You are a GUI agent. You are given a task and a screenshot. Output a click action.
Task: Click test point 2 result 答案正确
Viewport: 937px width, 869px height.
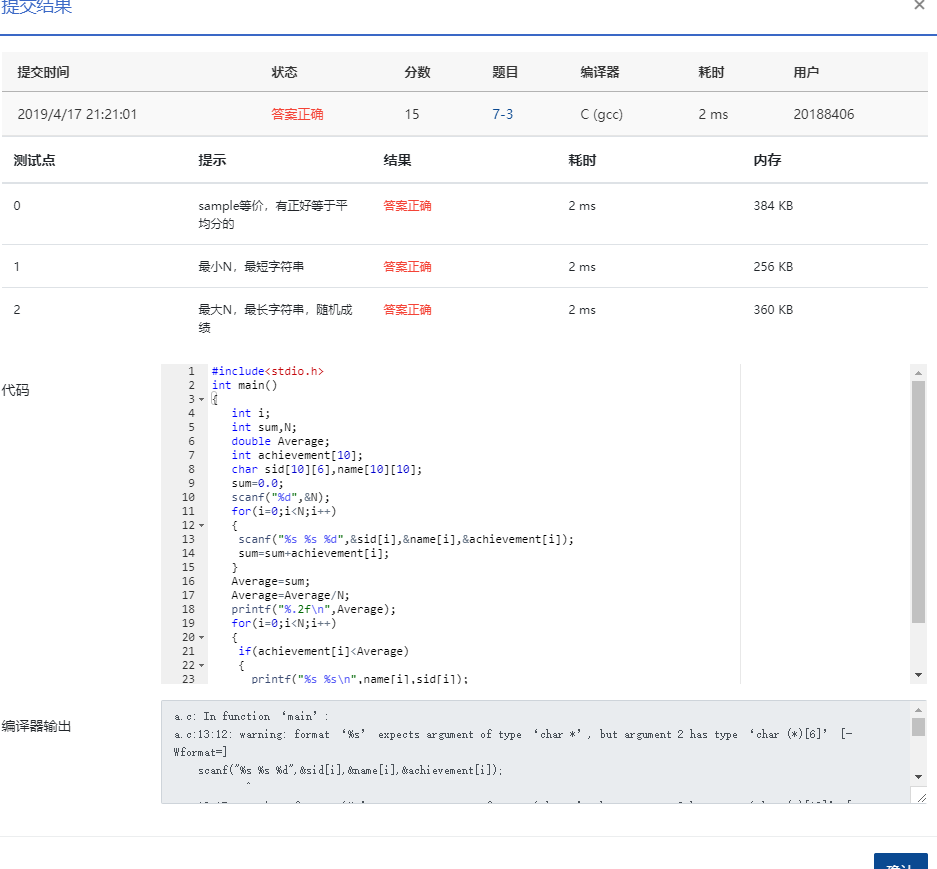(x=408, y=310)
